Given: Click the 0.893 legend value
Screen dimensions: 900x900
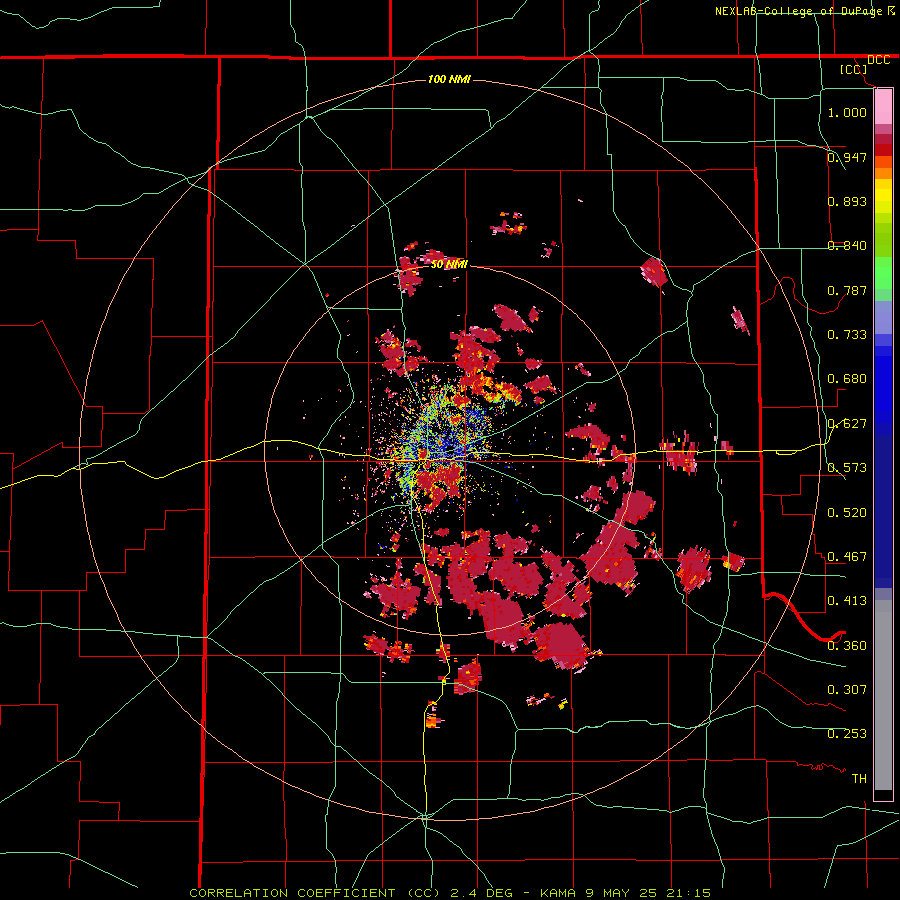Looking at the screenshot, I should (x=847, y=201).
